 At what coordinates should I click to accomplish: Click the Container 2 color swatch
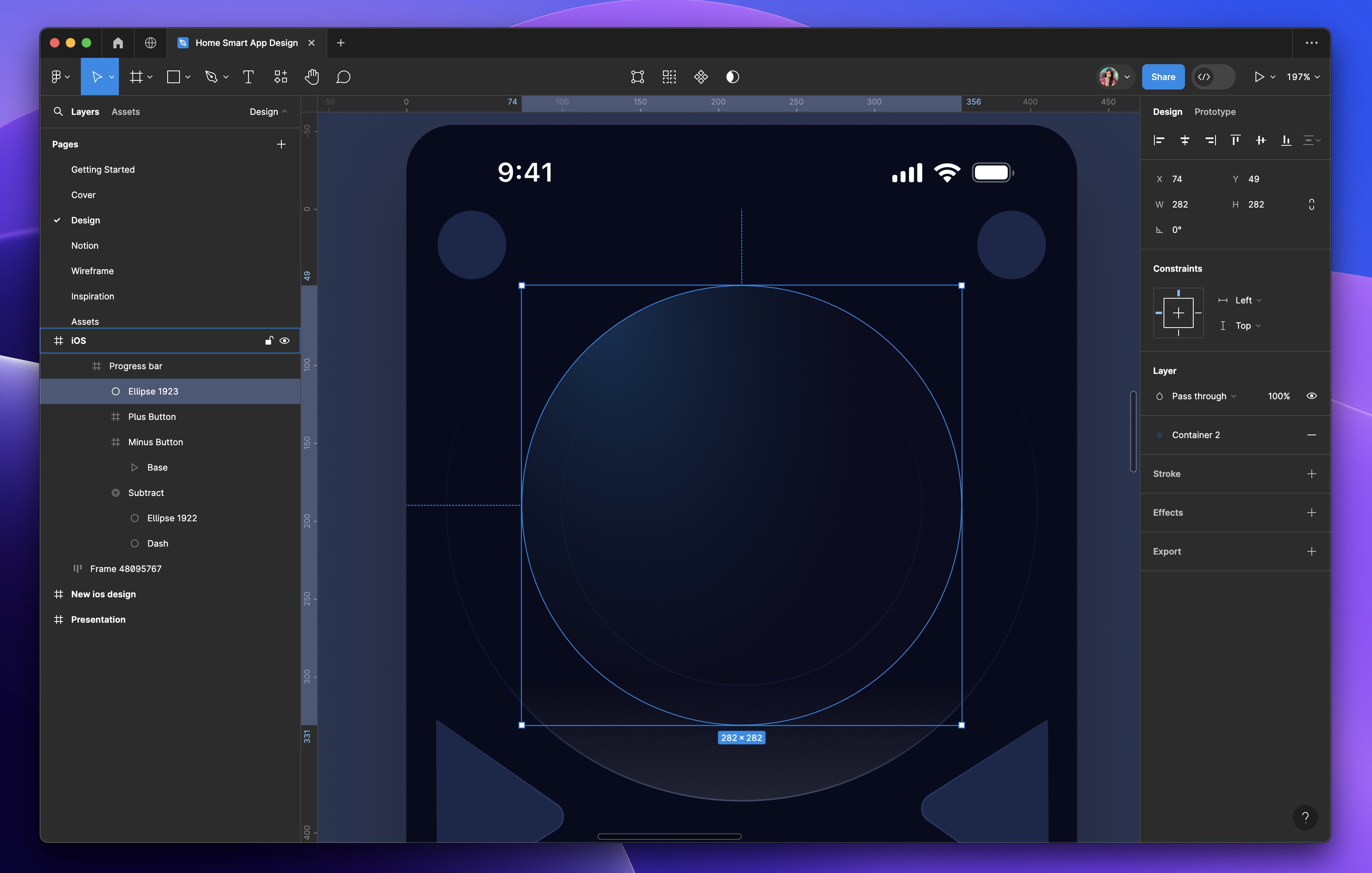pos(1160,435)
